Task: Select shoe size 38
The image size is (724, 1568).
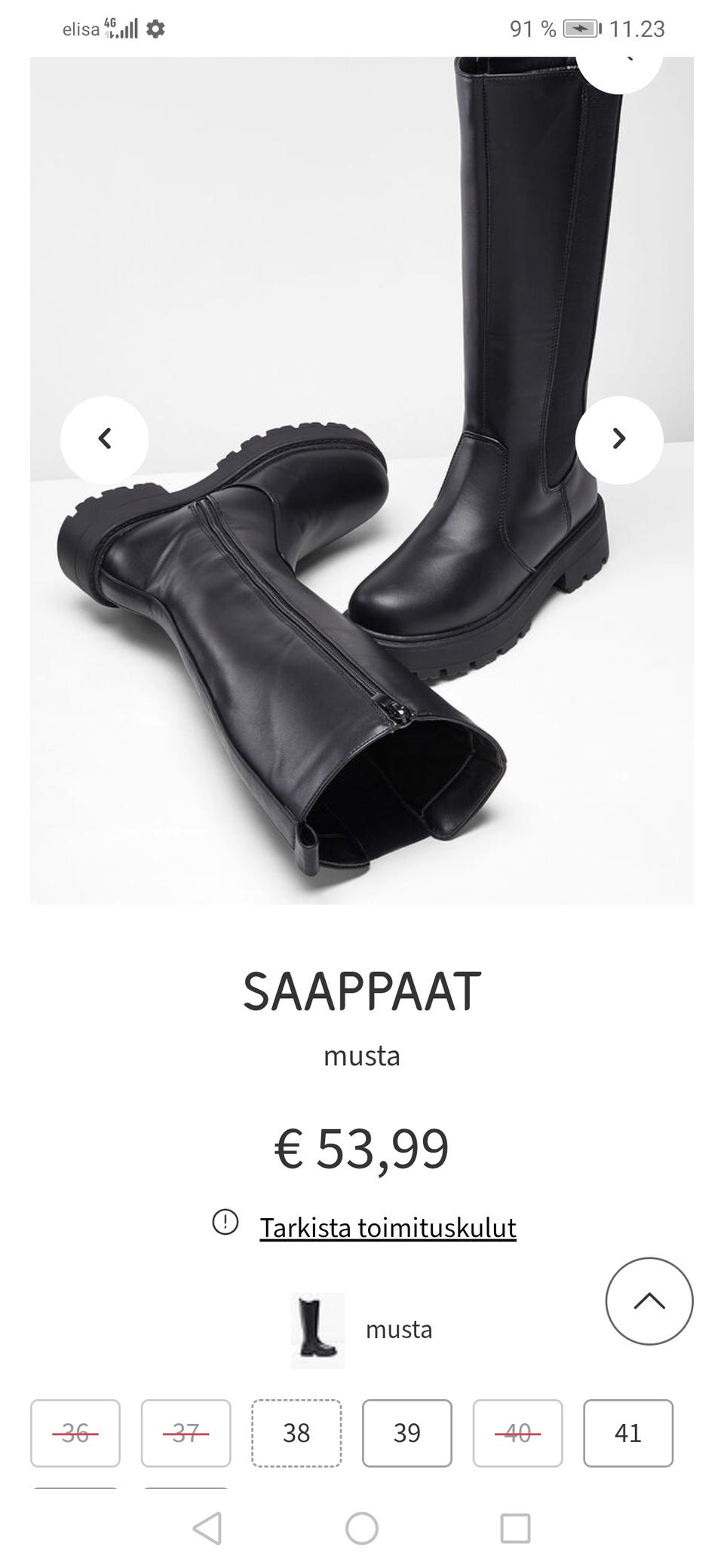Action: 296,1433
